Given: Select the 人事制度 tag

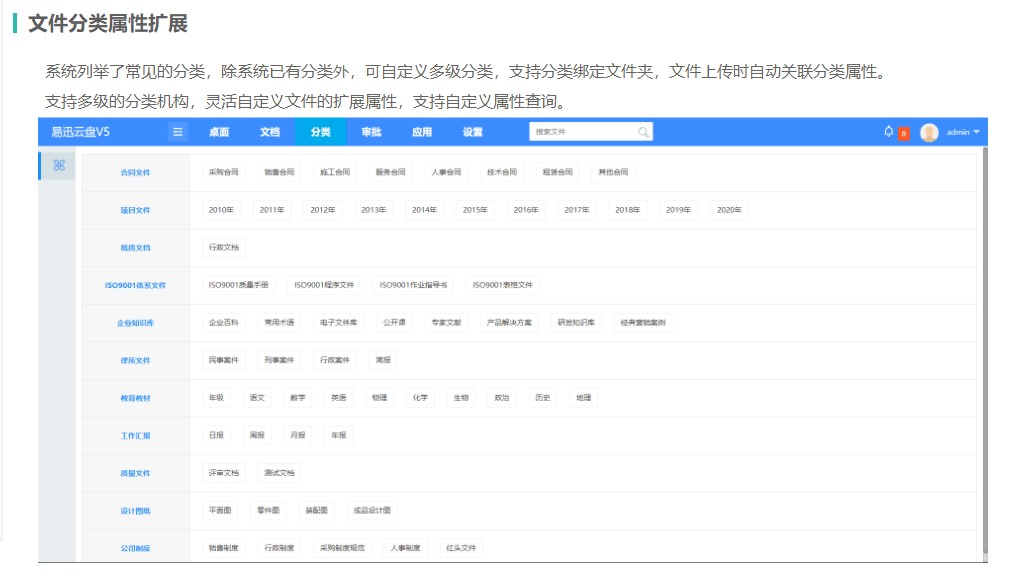Looking at the screenshot, I should pos(405,548).
